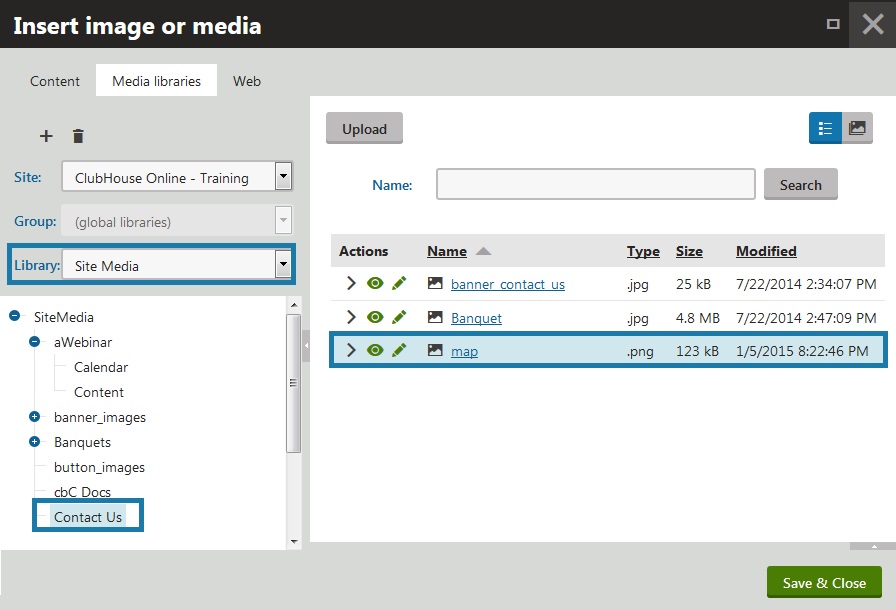
Task: Click the edit pencil for map file
Action: click(399, 351)
